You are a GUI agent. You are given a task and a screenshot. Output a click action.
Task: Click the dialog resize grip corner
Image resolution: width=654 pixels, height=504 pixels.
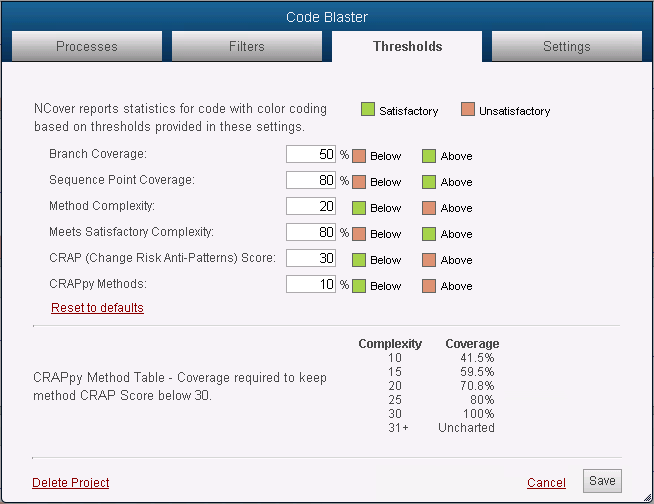[x=648, y=497]
